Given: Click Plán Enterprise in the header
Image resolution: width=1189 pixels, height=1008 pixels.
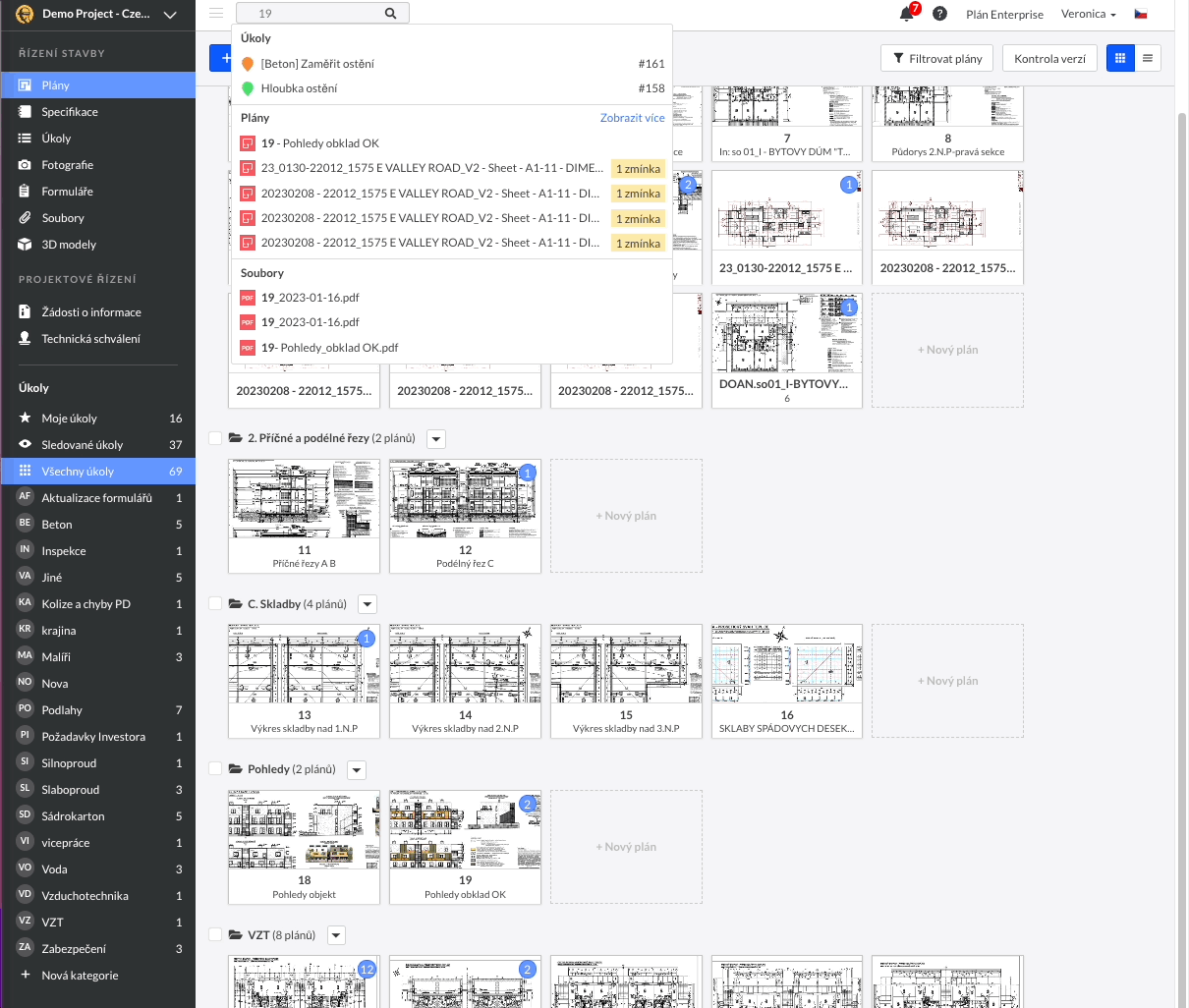Looking at the screenshot, I should (1004, 15).
